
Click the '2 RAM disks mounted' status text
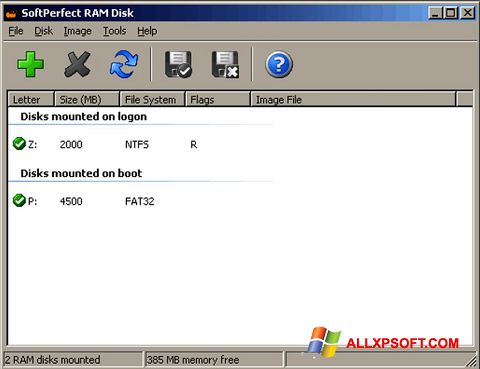[x=52, y=360]
